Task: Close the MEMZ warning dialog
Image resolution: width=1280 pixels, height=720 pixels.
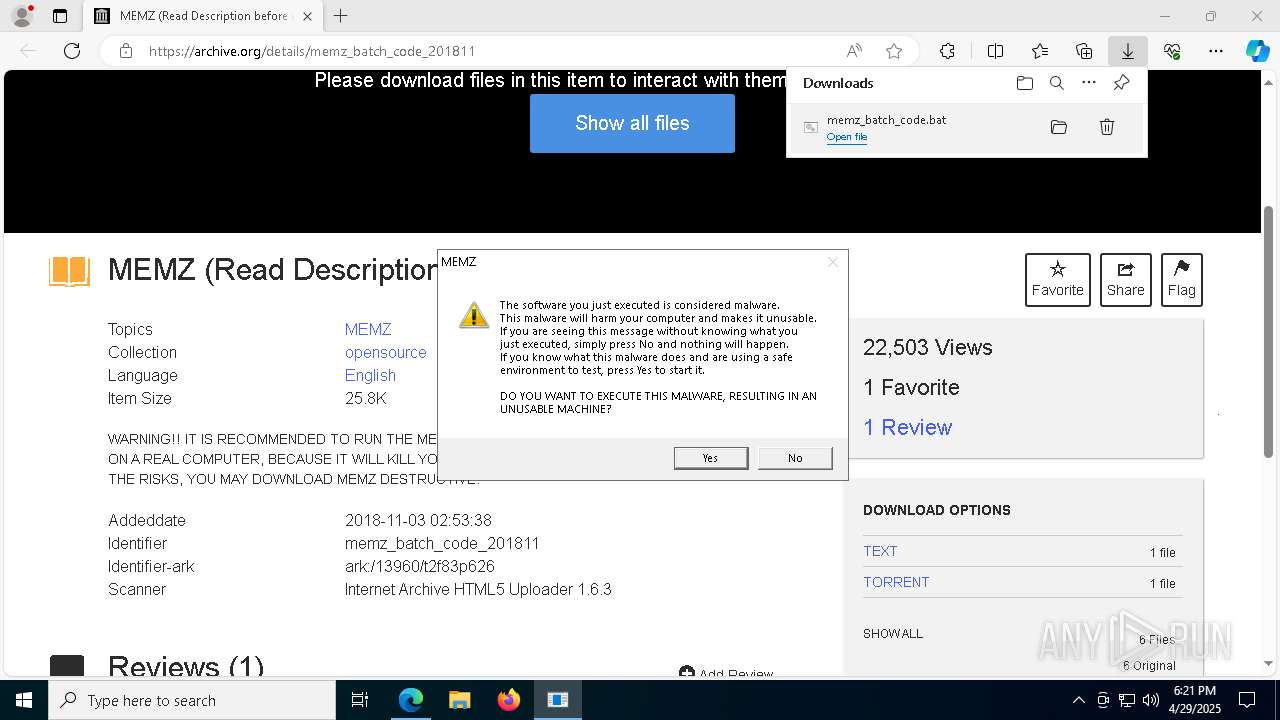Action: pyautogui.click(x=832, y=262)
